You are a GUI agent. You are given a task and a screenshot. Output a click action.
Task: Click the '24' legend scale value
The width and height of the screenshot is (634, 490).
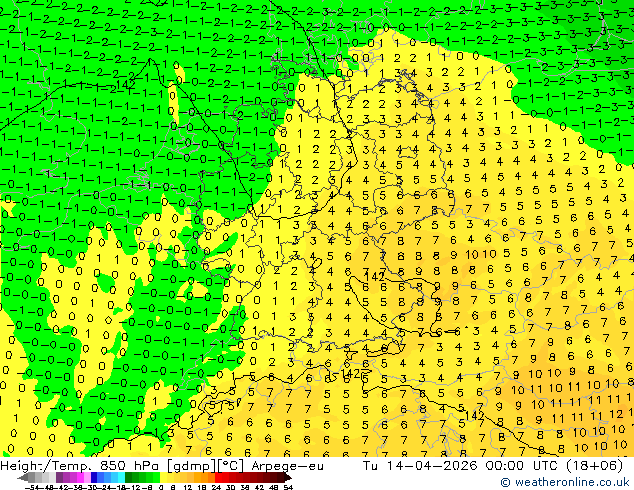(x=216, y=487)
